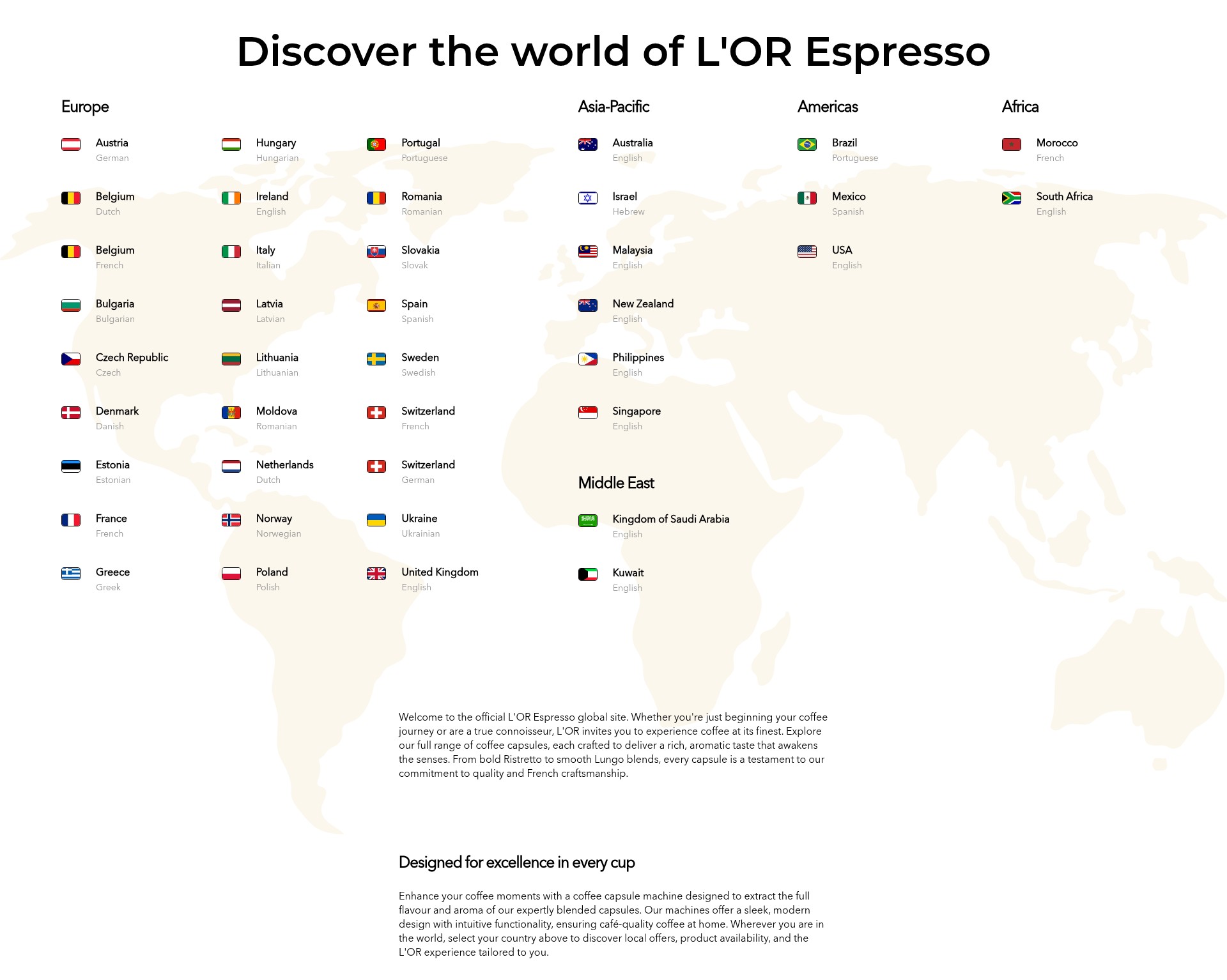Image resolution: width=1227 pixels, height=980 pixels.
Task: Click the Moldova flag icon
Action: [x=231, y=413]
